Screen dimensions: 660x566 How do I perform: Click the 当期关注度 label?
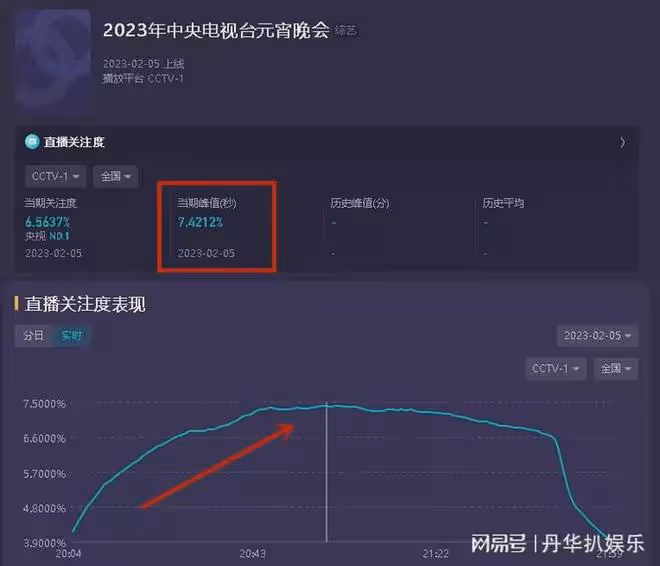tap(51, 203)
